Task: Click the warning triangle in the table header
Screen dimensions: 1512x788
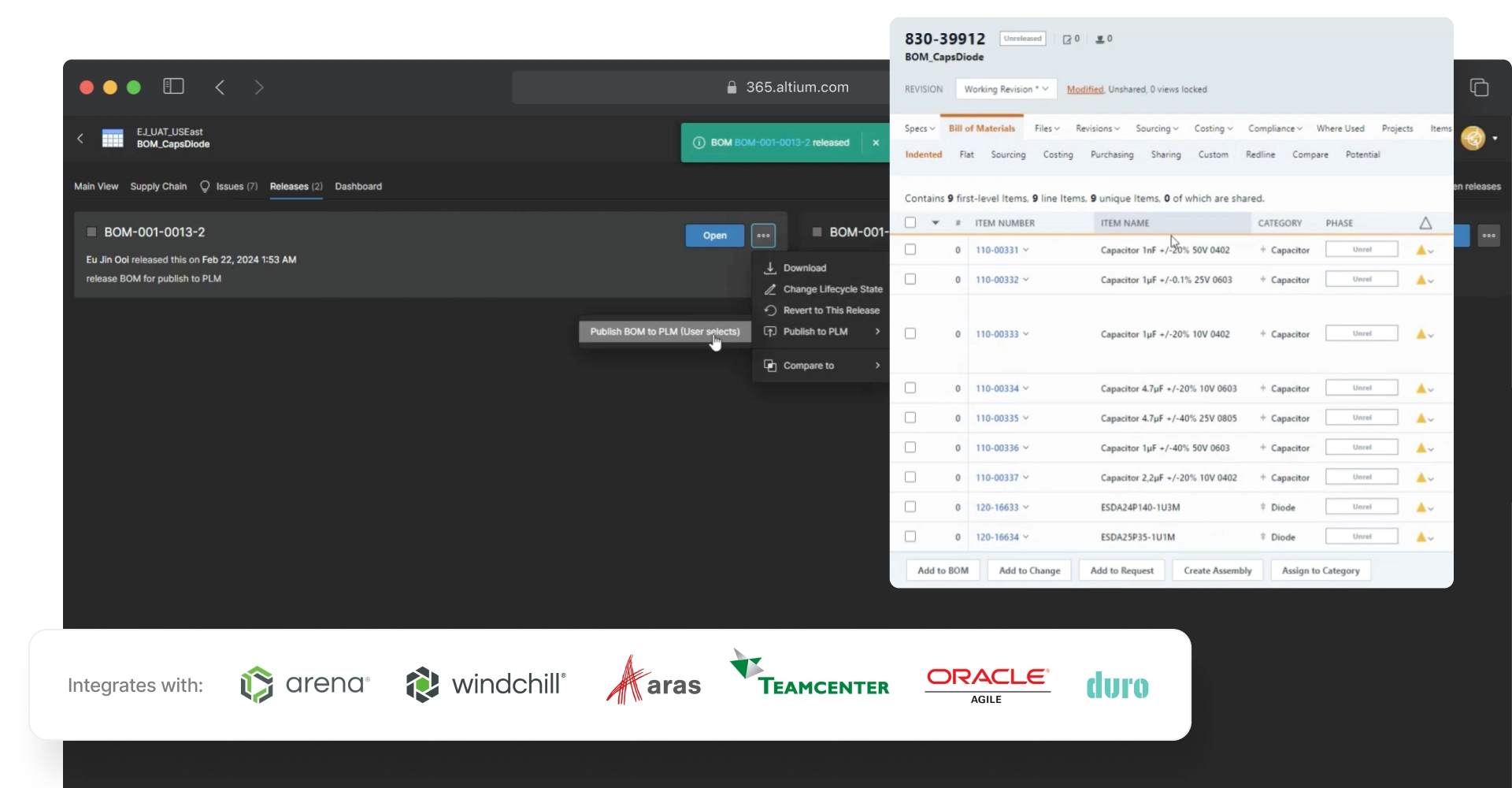Action: [x=1425, y=223]
